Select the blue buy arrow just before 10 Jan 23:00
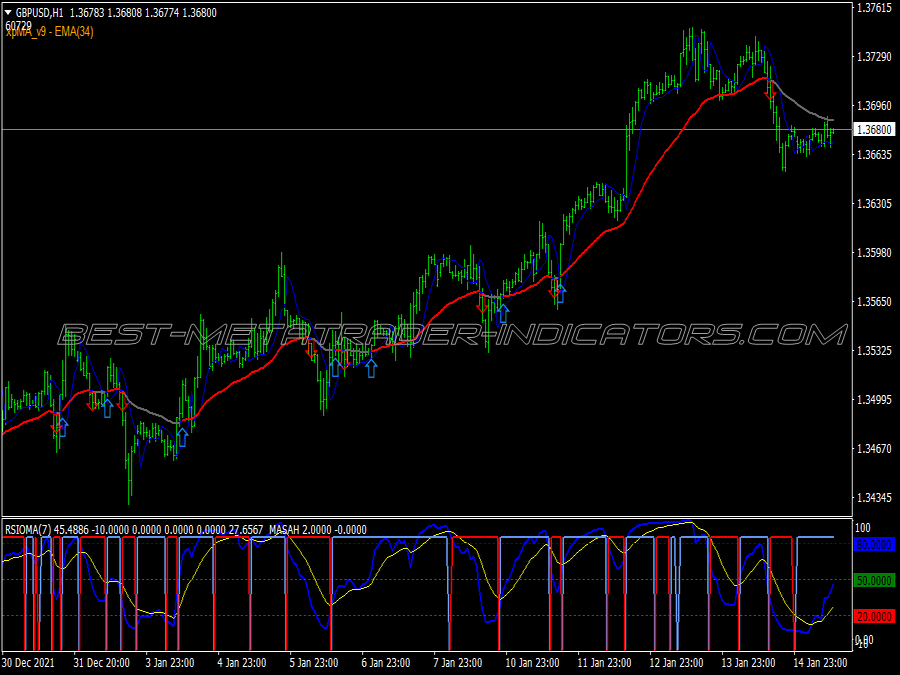This screenshot has height=675, width=900. (x=503, y=313)
